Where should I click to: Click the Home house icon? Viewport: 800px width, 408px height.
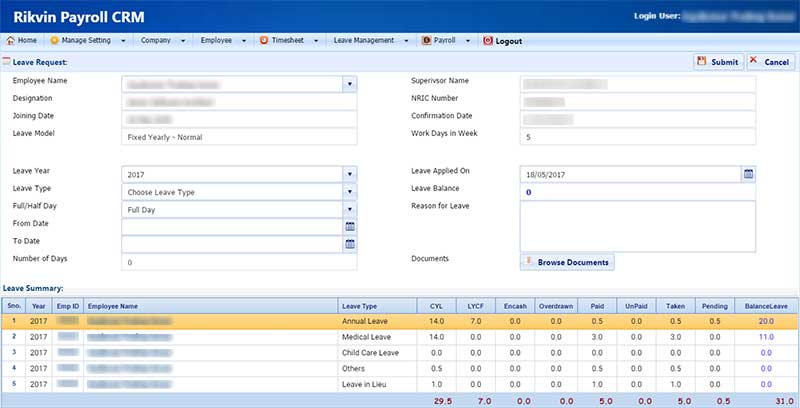(x=10, y=40)
